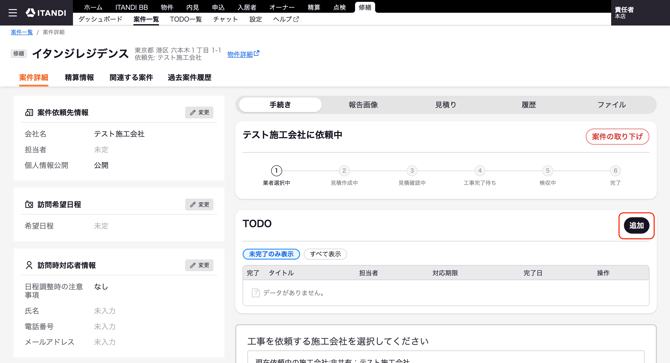Viewport: 670px width, 363px height.
Task: Click the TODO table 担当者 column header
Action: pos(368,273)
